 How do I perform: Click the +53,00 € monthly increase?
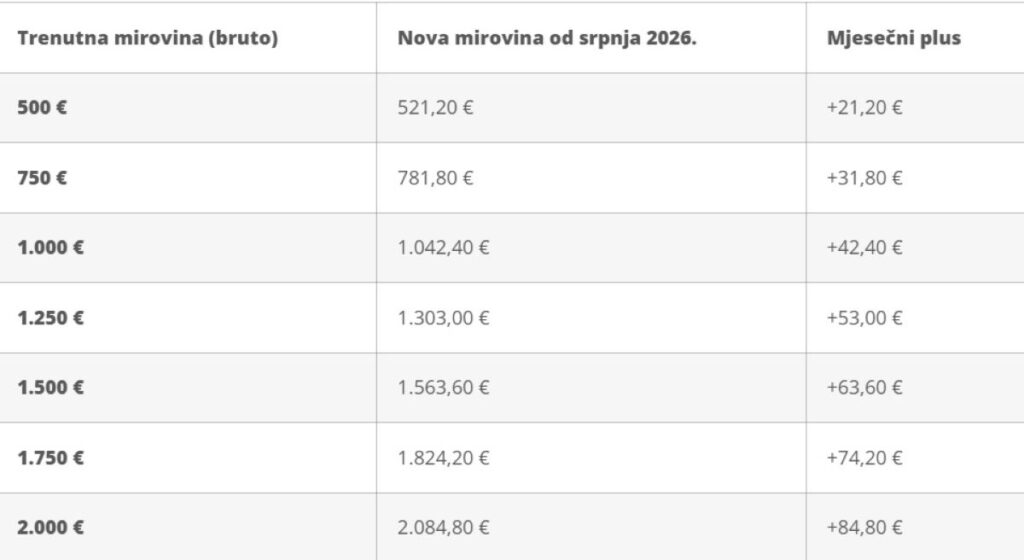pos(864,318)
